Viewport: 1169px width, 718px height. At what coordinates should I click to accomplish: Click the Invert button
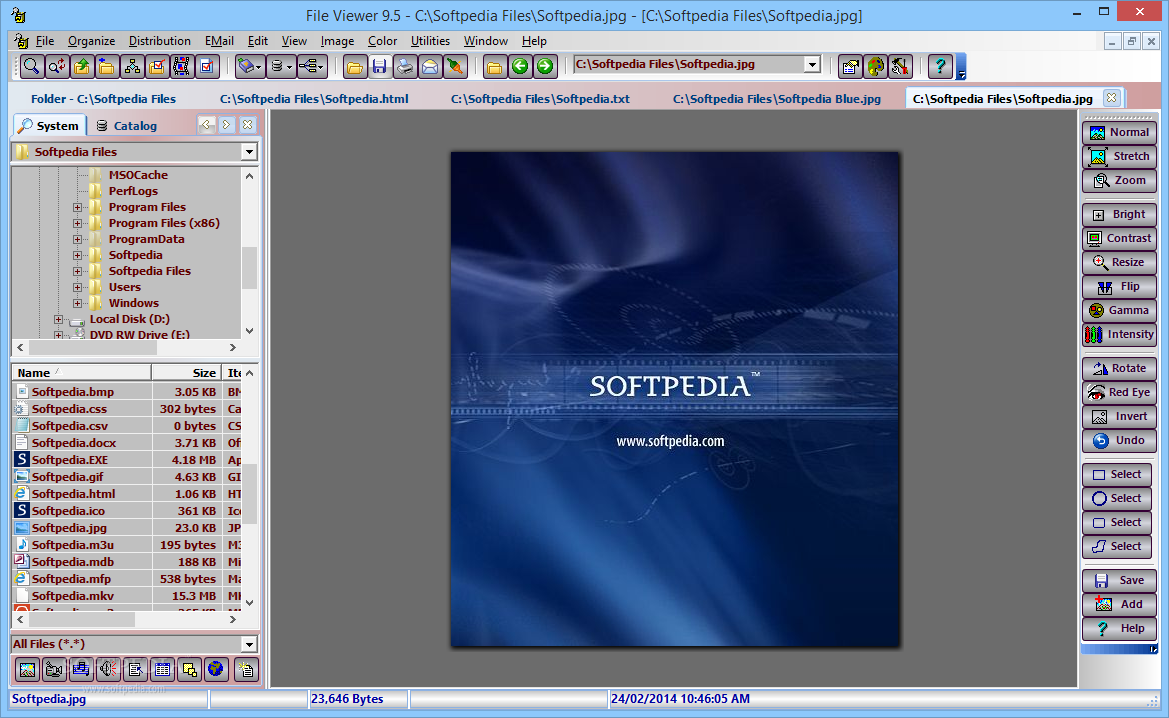(1119, 416)
